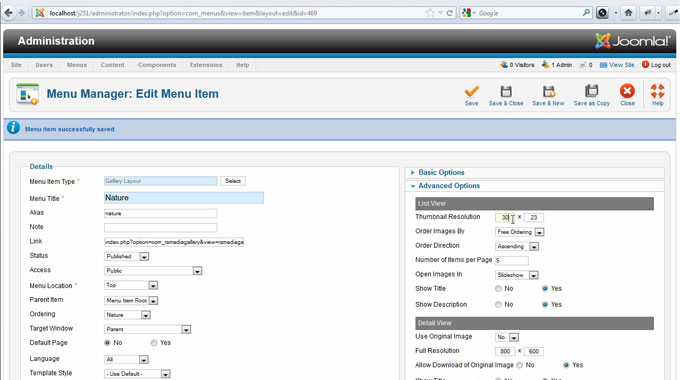Open the Extensions menu
The image size is (680, 380).
206,65
